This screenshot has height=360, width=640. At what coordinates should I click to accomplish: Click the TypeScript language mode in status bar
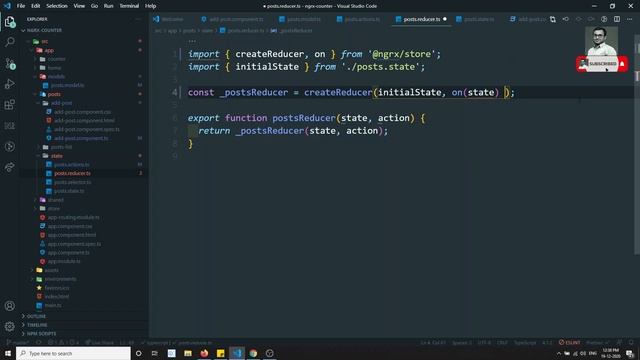coord(525,342)
